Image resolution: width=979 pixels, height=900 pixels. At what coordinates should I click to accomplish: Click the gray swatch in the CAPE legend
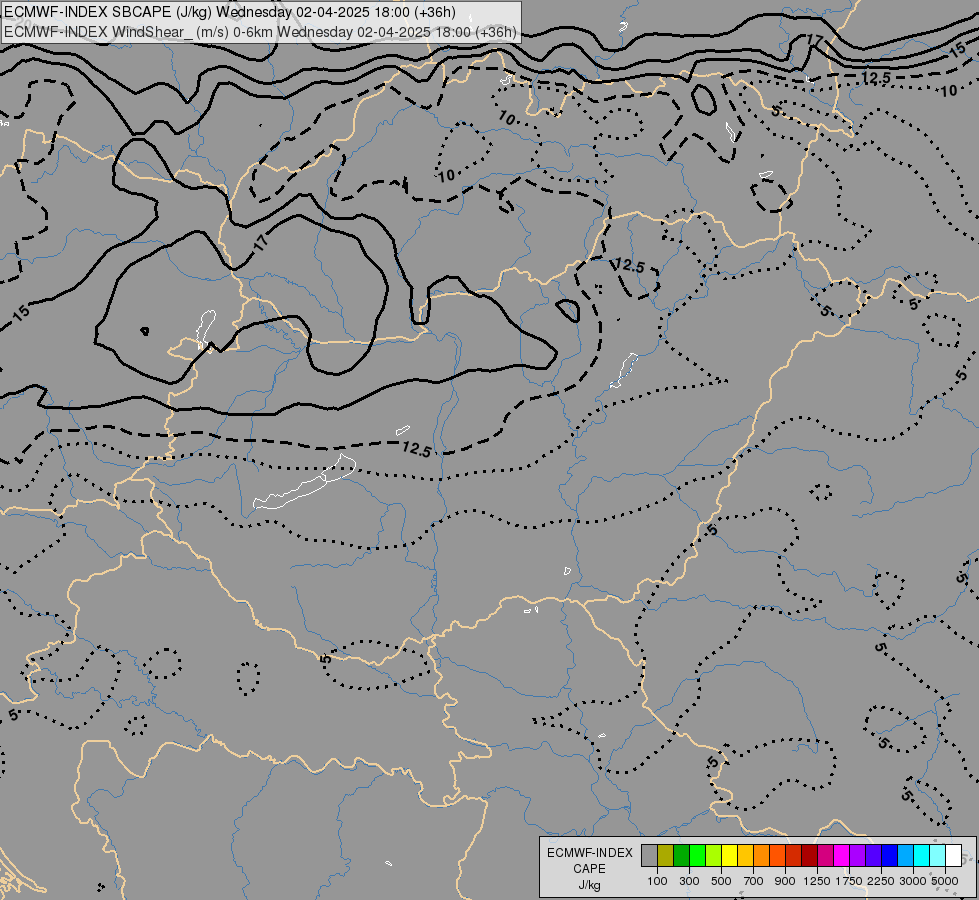(x=649, y=856)
